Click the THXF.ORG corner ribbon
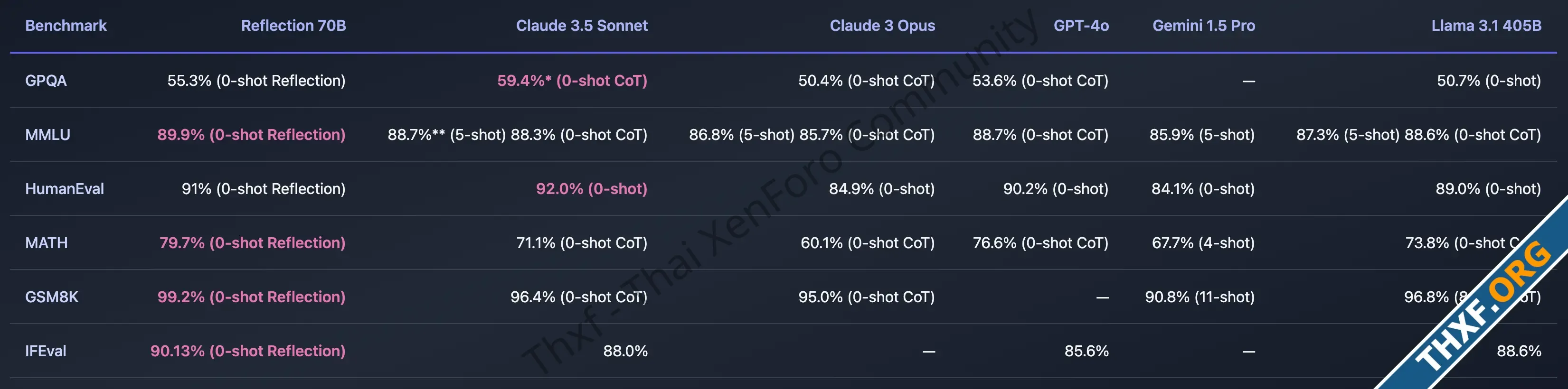 click(x=1485, y=304)
